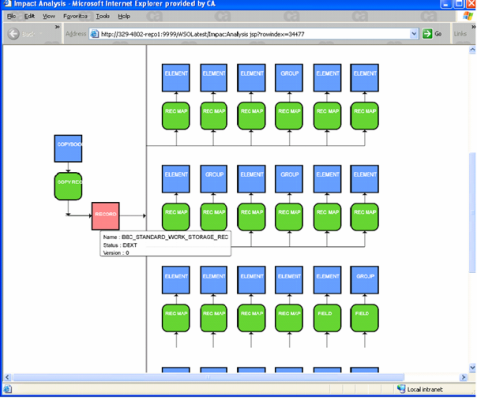Expand the Links bar overflow chevron
The width and height of the screenshot is (477, 400).
tap(473, 27)
